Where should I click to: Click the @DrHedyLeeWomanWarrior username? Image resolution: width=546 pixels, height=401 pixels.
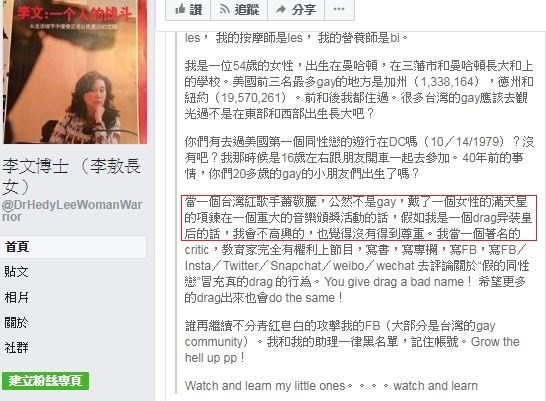(72, 211)
